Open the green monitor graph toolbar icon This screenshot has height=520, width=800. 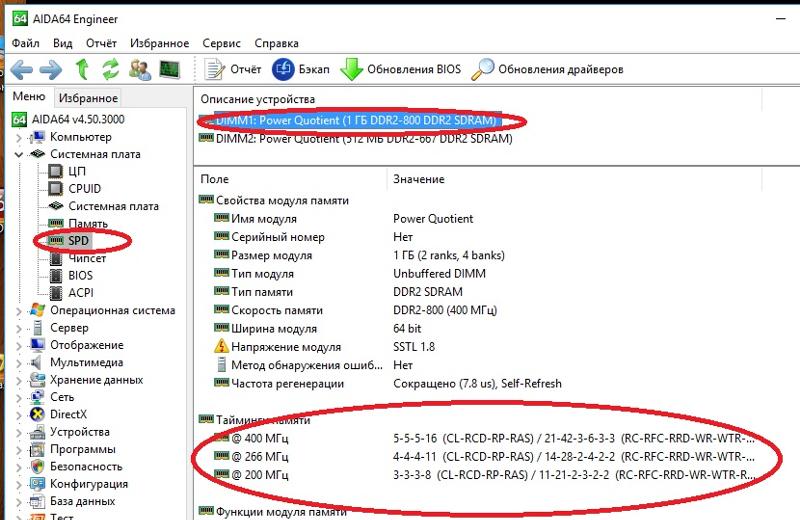tap(169, 69)
